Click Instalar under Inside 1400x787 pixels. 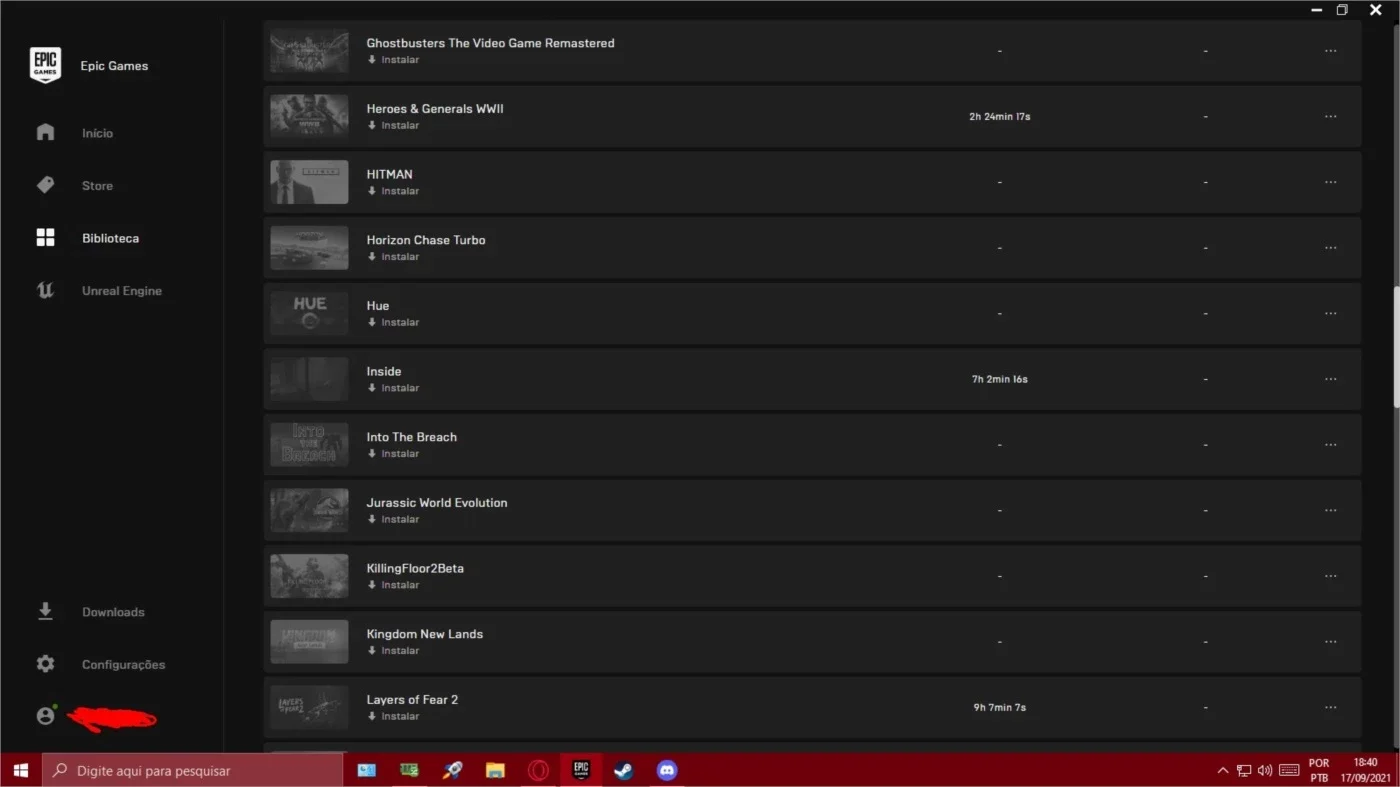pyautogui.click(x=393, y=388)
